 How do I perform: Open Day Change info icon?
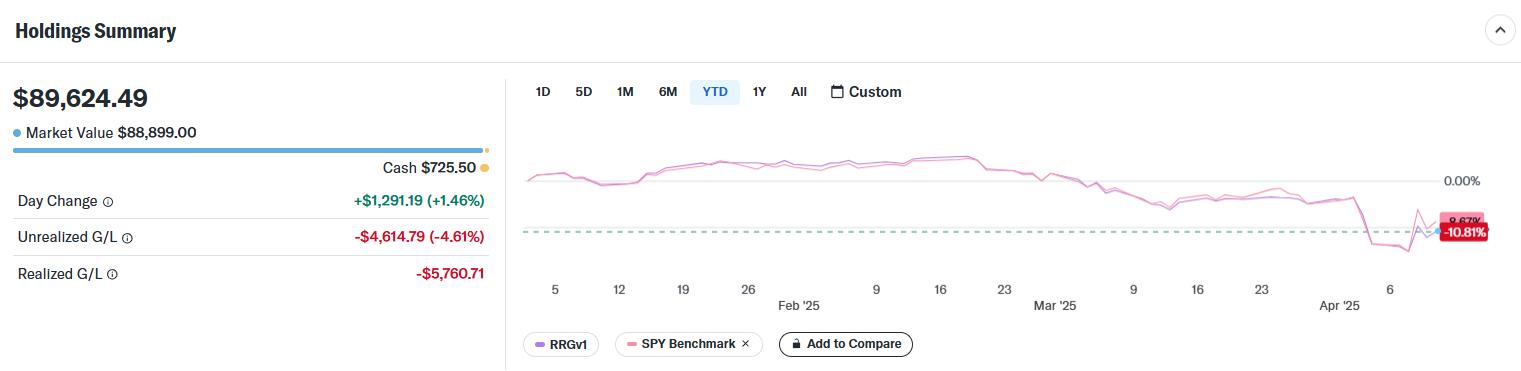[108, 202]
